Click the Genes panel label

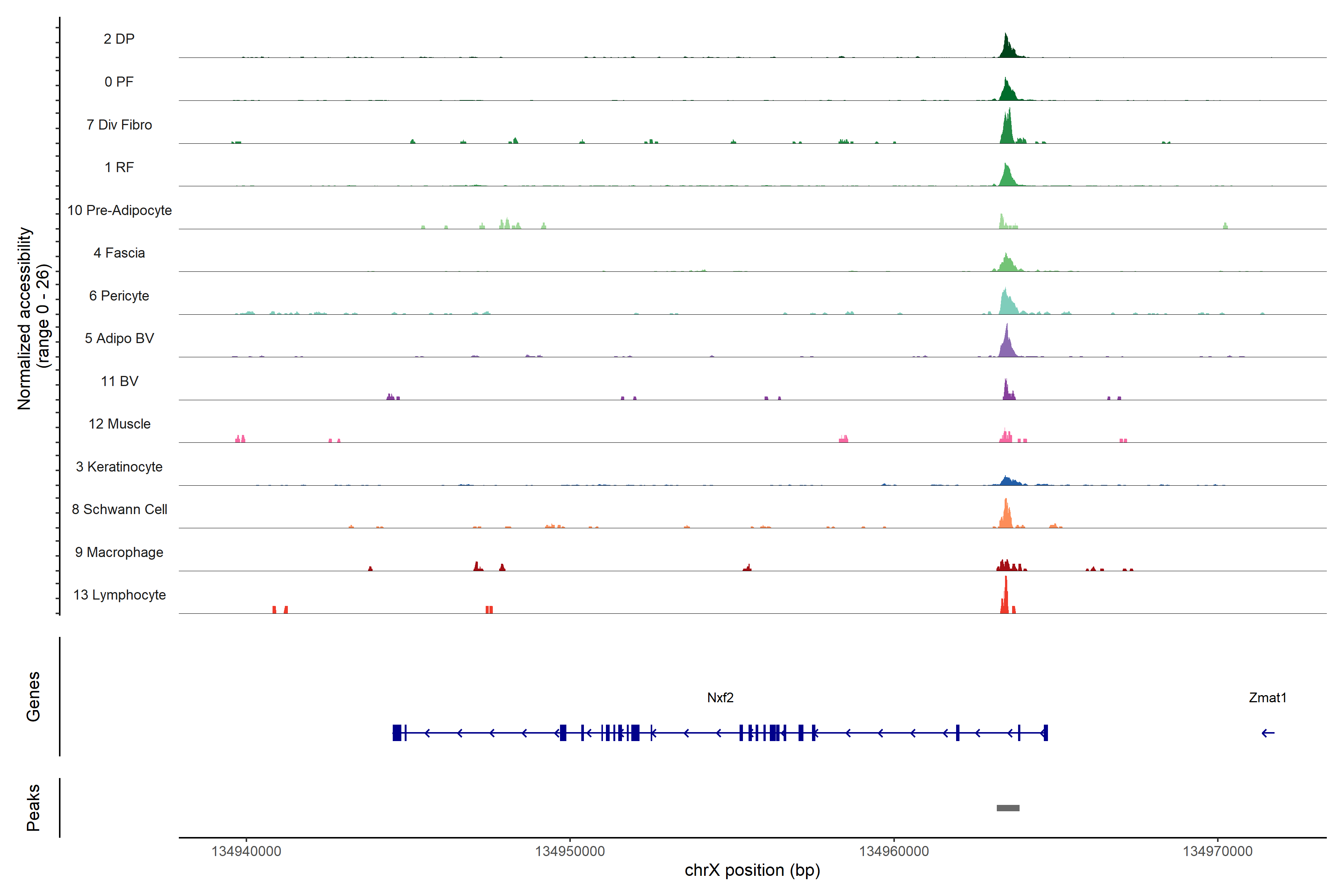[33, 697]
